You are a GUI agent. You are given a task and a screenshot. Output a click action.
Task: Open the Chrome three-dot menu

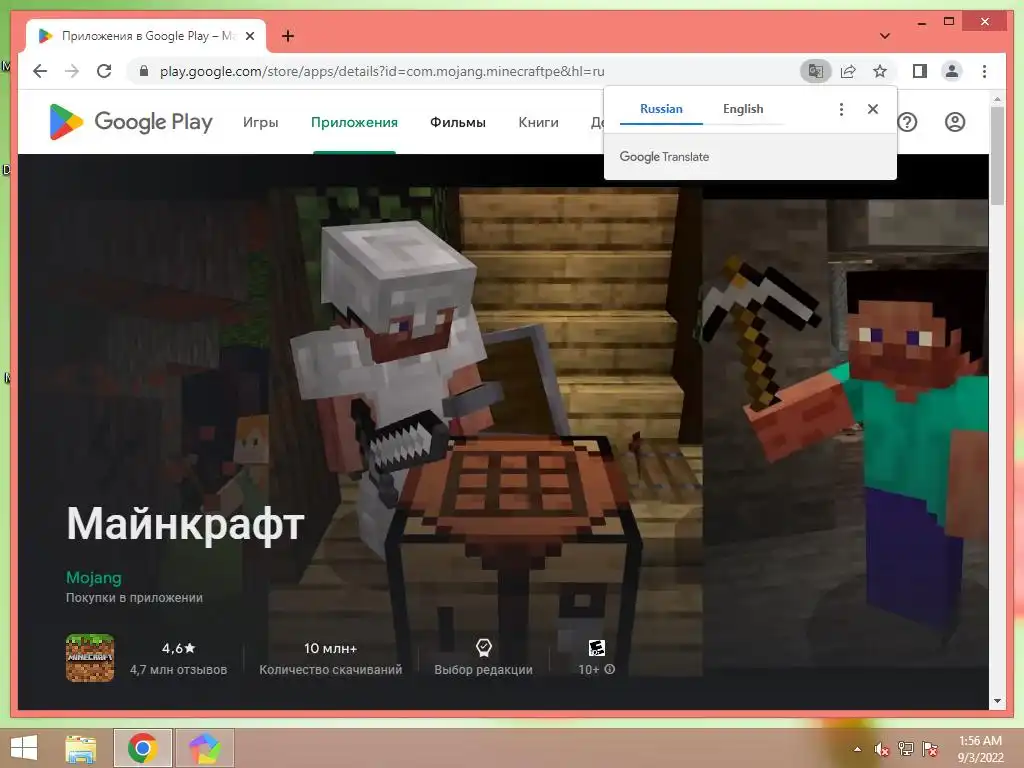[984, 71]
